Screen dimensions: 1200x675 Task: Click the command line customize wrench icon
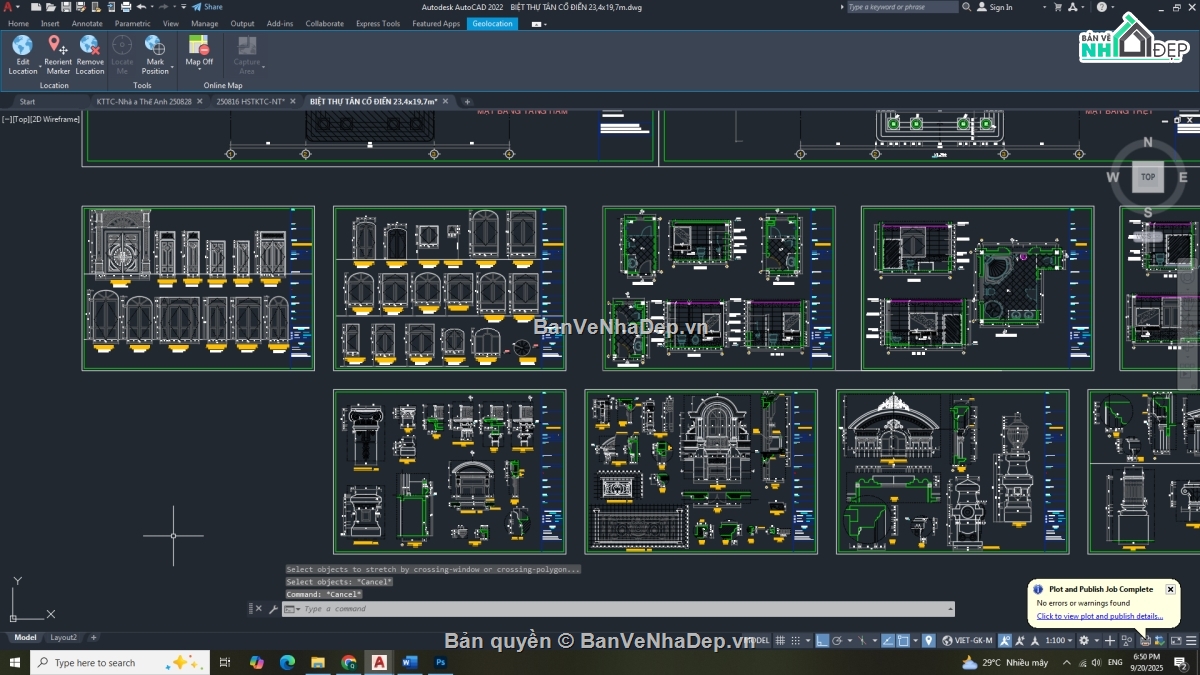tap(273, 609)
